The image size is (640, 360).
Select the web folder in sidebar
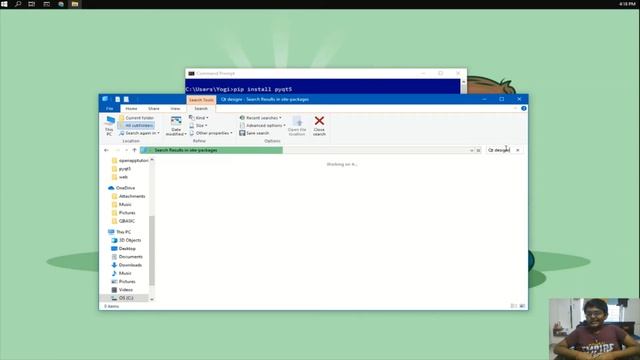(x=120, y=177)
